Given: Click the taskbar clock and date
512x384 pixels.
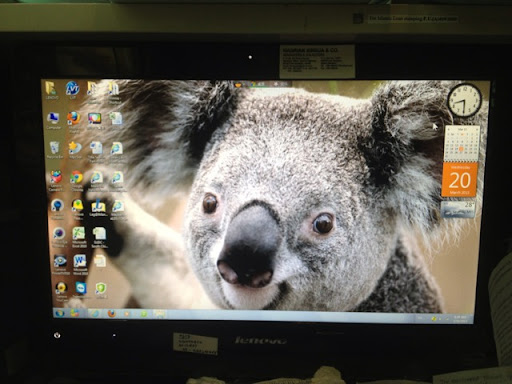Looking at the screenshot, I should [x=461, y=319].
